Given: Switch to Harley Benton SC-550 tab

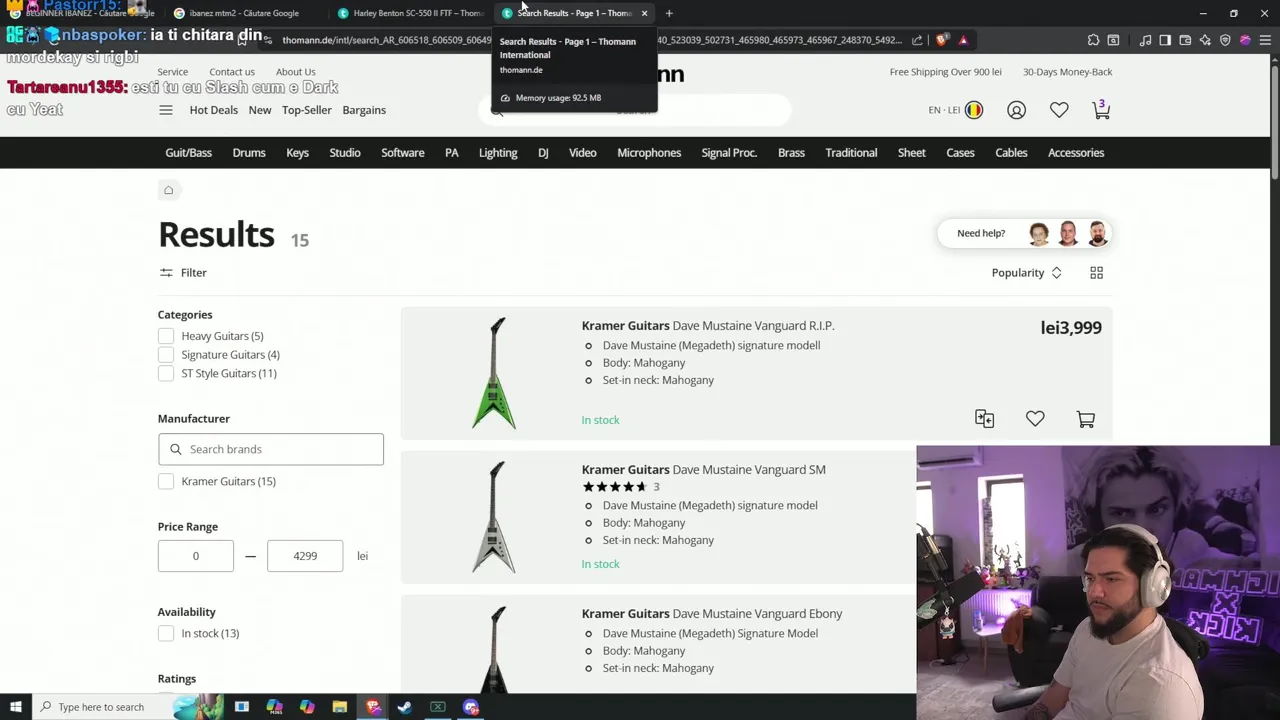Looking at the screenshot, I should [x=410, y=13].
